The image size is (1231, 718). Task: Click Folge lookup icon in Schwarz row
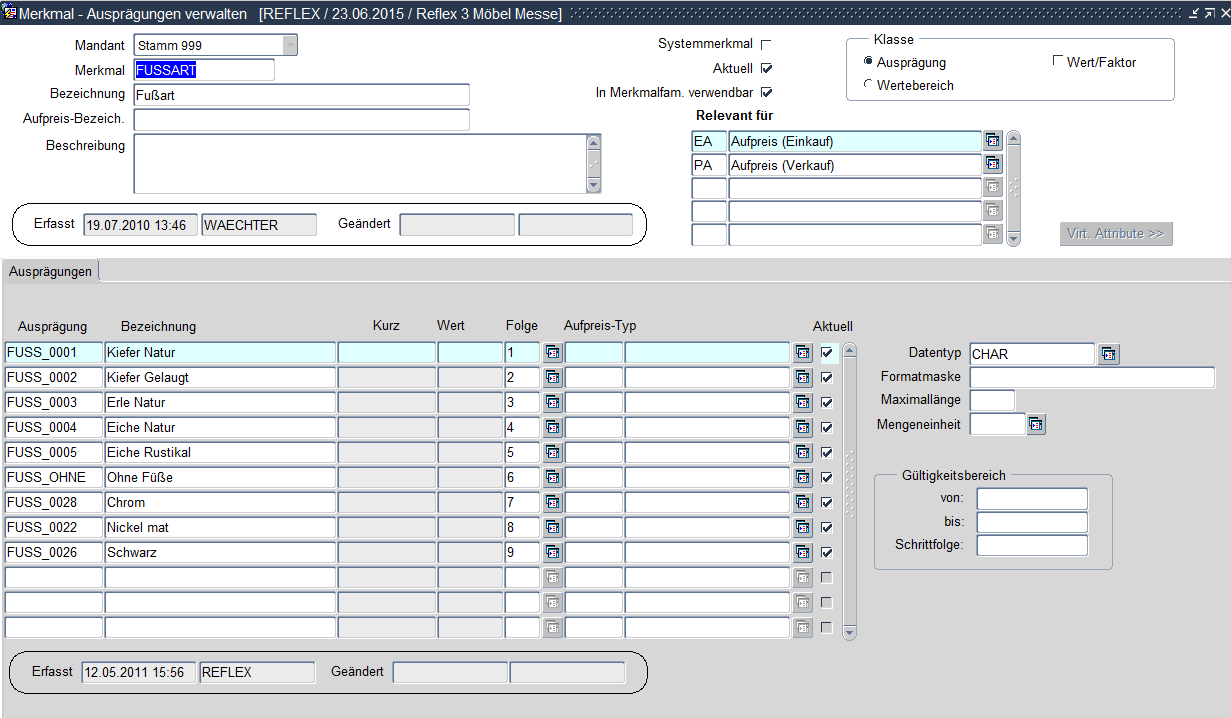click(553, 552)
